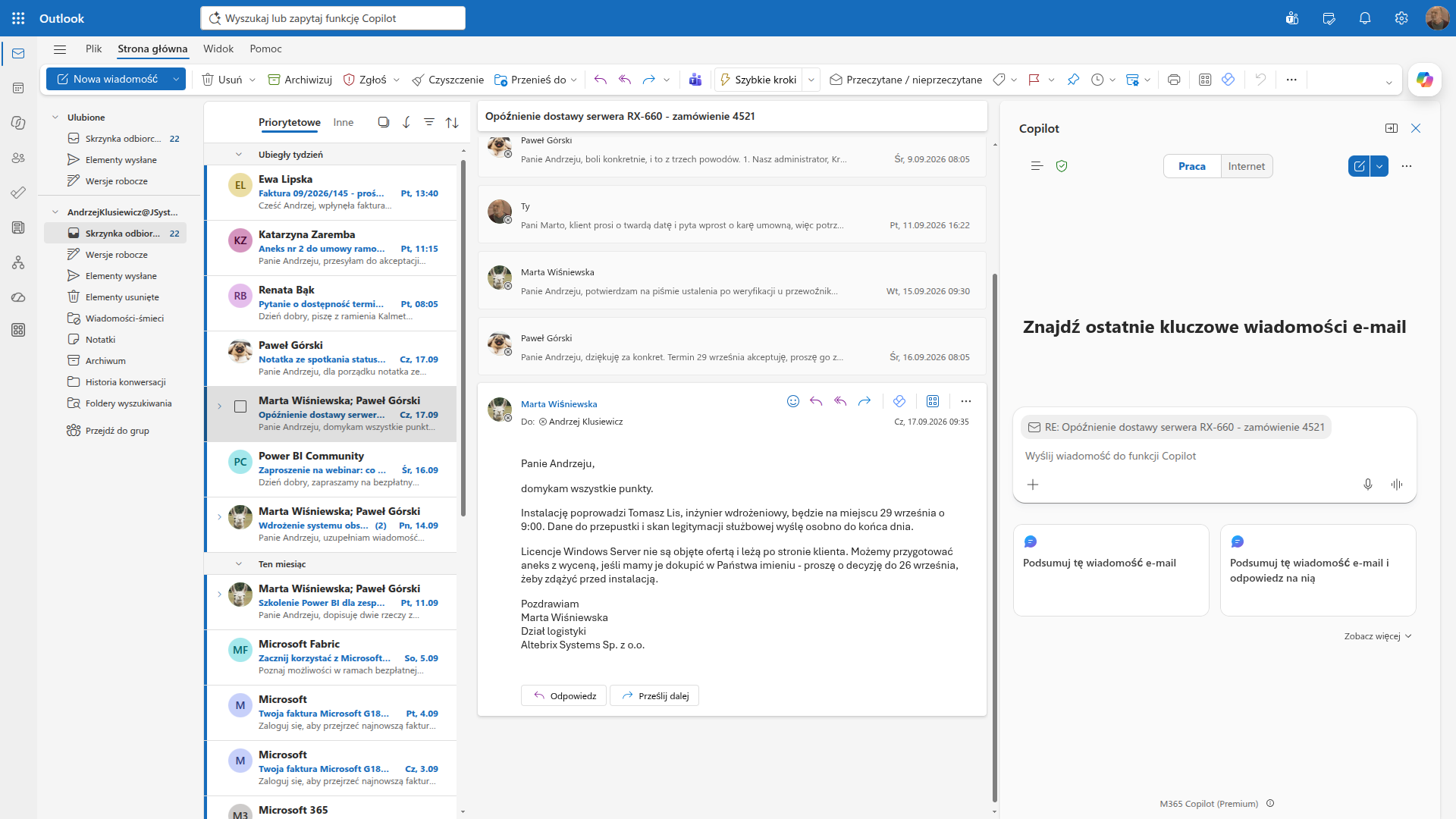Open OneDrive cloud icon in rail

coord(18,297)
